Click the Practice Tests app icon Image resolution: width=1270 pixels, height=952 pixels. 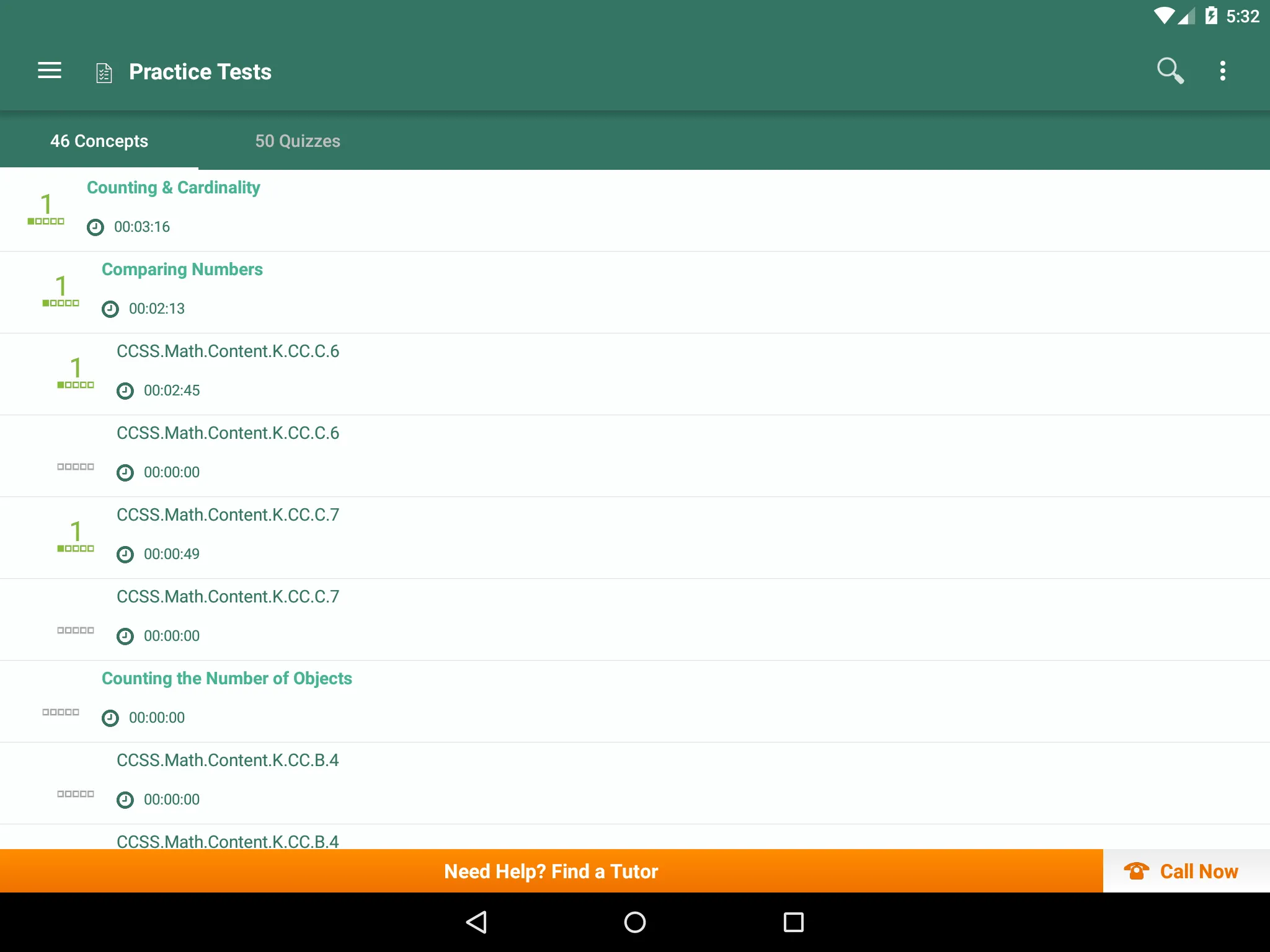102,71
